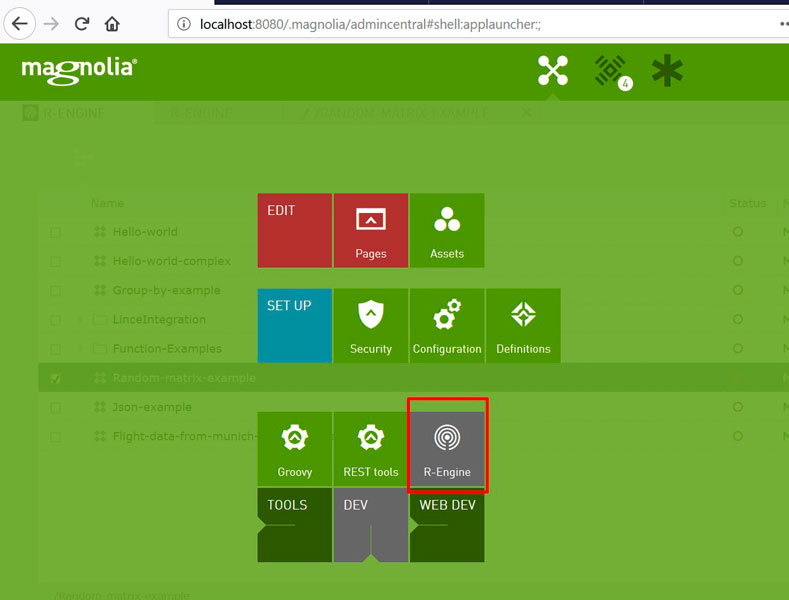
Task: Click the Name column header
Action: [x=108, y=203]
